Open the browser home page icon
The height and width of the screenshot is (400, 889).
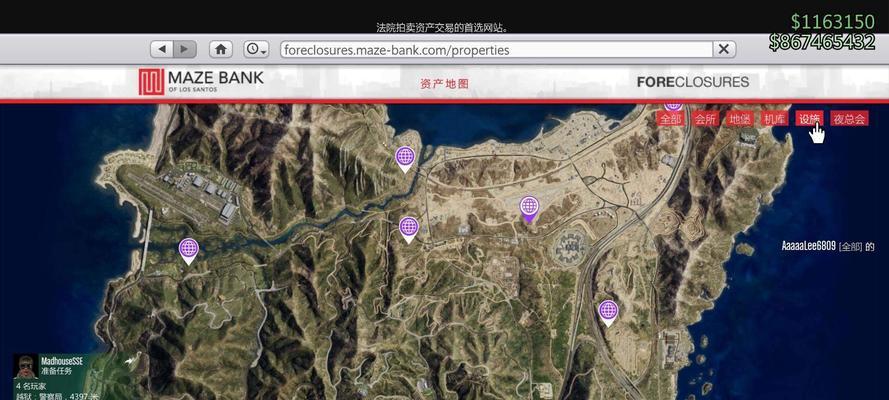(221, 49)
